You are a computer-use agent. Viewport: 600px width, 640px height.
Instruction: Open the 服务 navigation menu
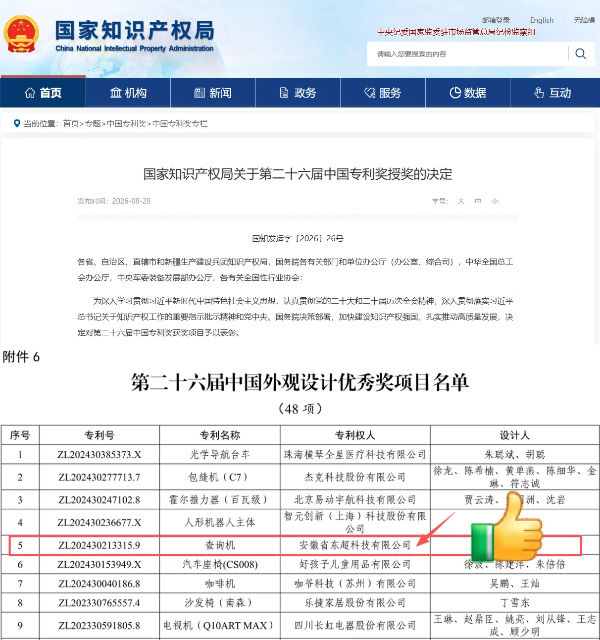[383, 93]
